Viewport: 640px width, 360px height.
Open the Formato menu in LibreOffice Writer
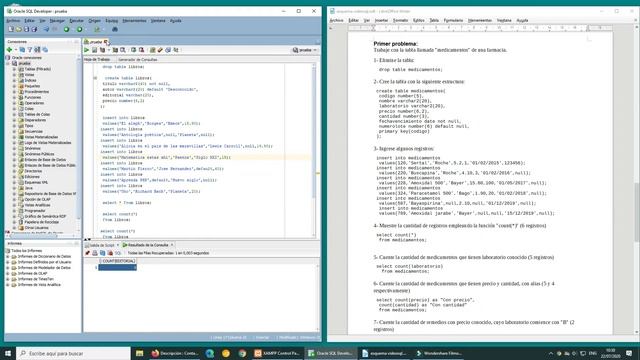(400, 20)
